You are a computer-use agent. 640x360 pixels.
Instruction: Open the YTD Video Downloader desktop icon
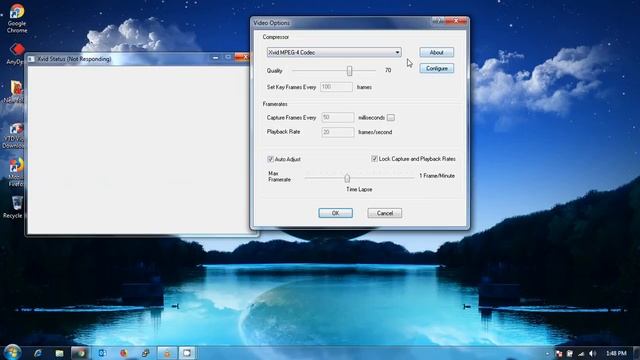click(14, 136)
